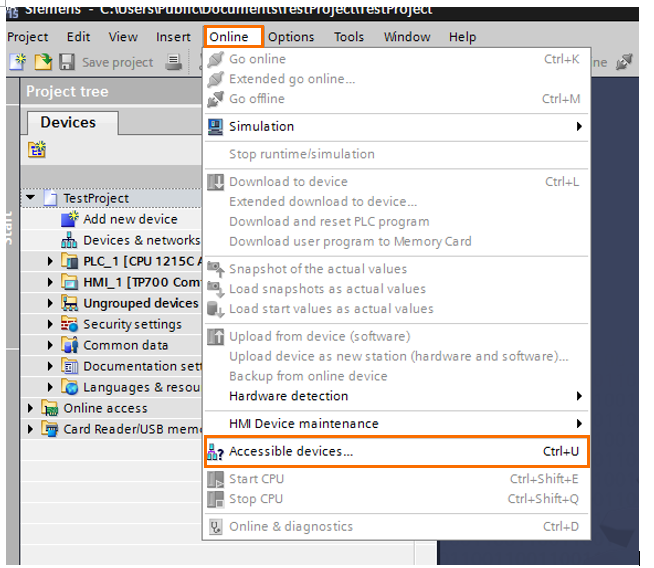This screenshot has height=568, width=654.
Task: Open the Help menu
Action: (x=462, y=37)
